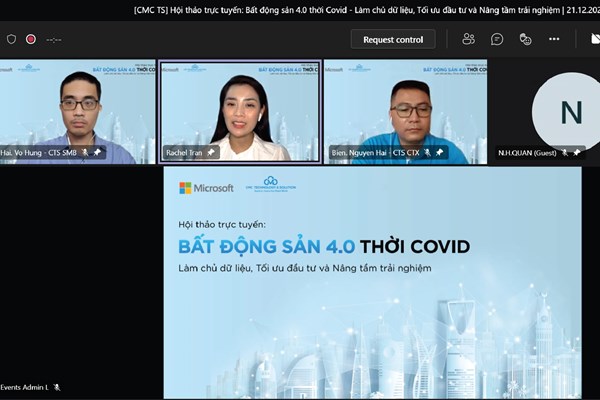
Task: Click muted mic icon beside Events Admin
Action: pyautogui.click(x=57, y=387)
